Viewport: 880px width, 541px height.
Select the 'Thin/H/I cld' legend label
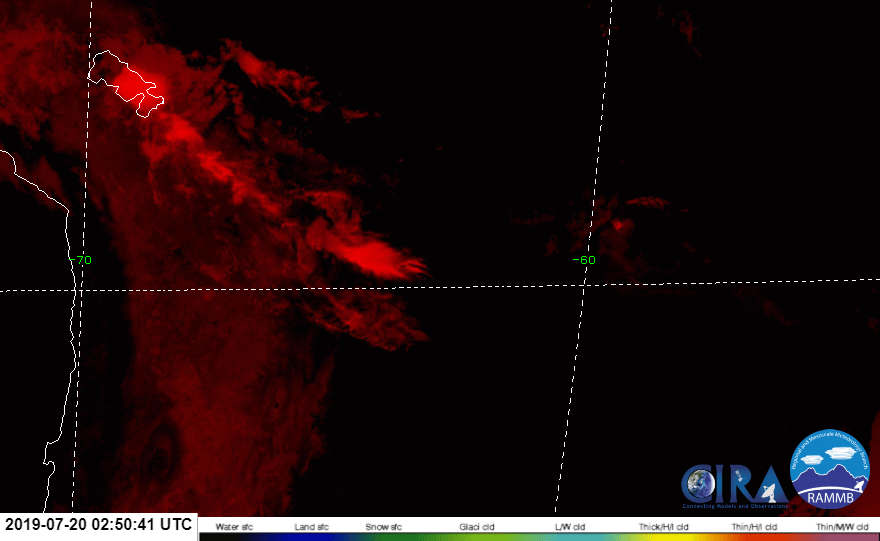click(749, 525)
